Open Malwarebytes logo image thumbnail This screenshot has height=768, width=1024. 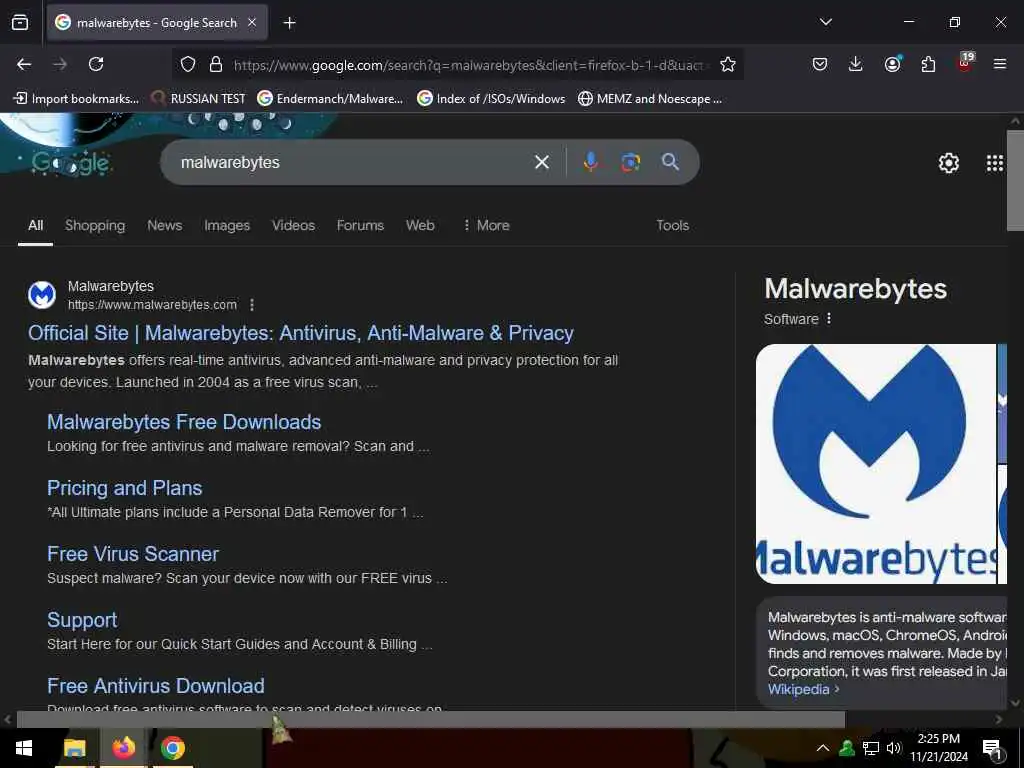(x=876, y=464)
